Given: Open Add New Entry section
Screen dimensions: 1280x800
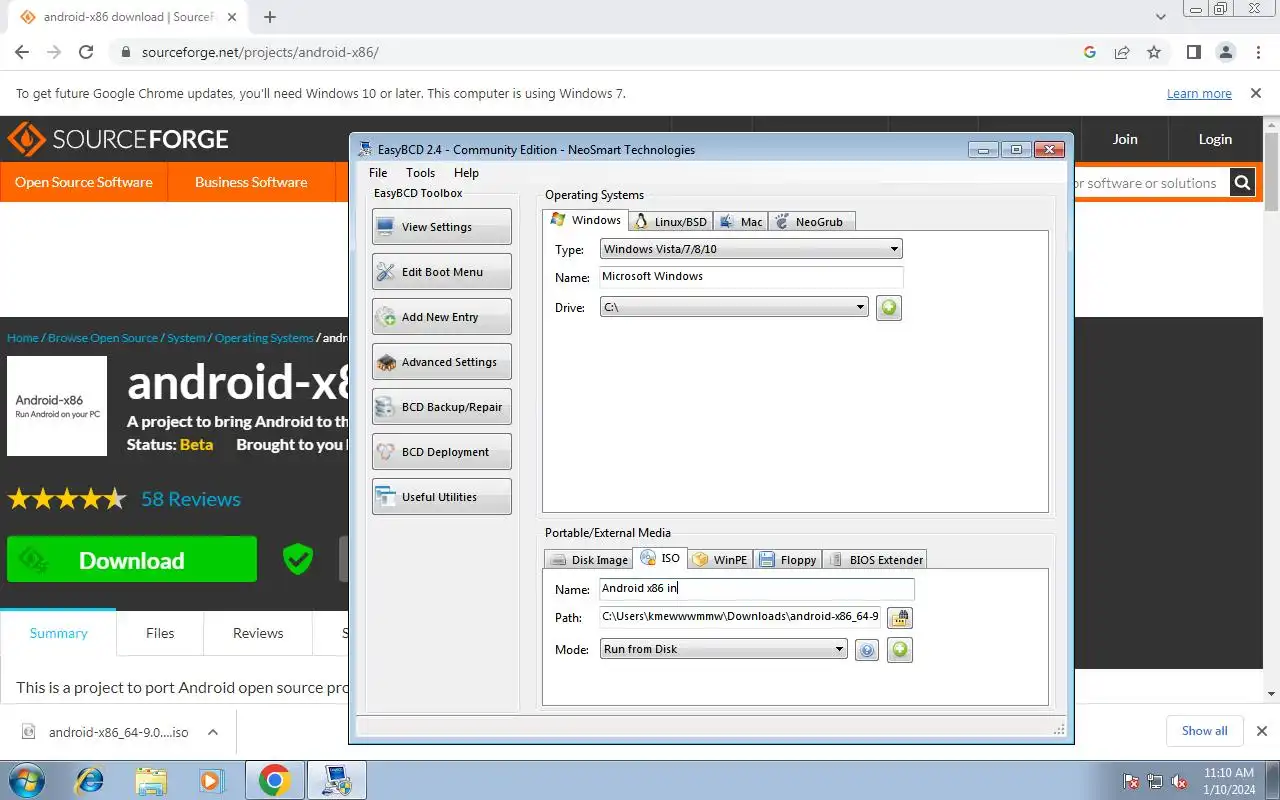Looking at the screenshot, I should 441,317.
